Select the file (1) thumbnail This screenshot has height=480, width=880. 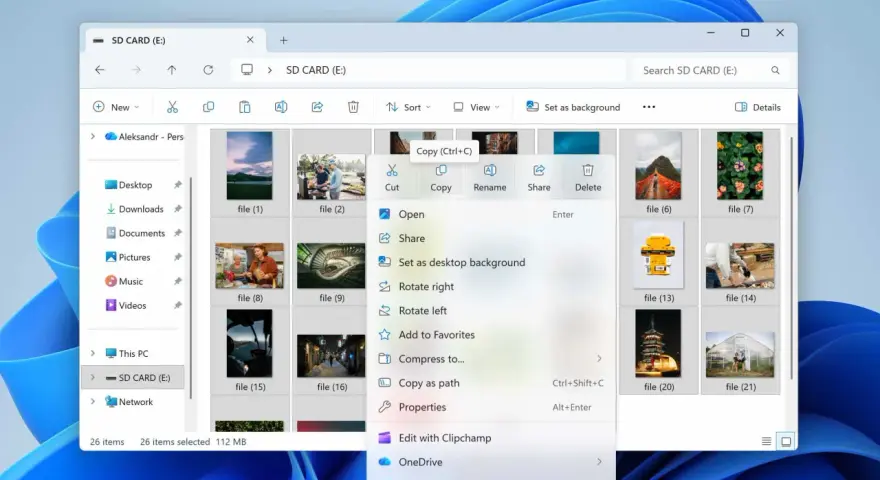[x=250, y=166]
